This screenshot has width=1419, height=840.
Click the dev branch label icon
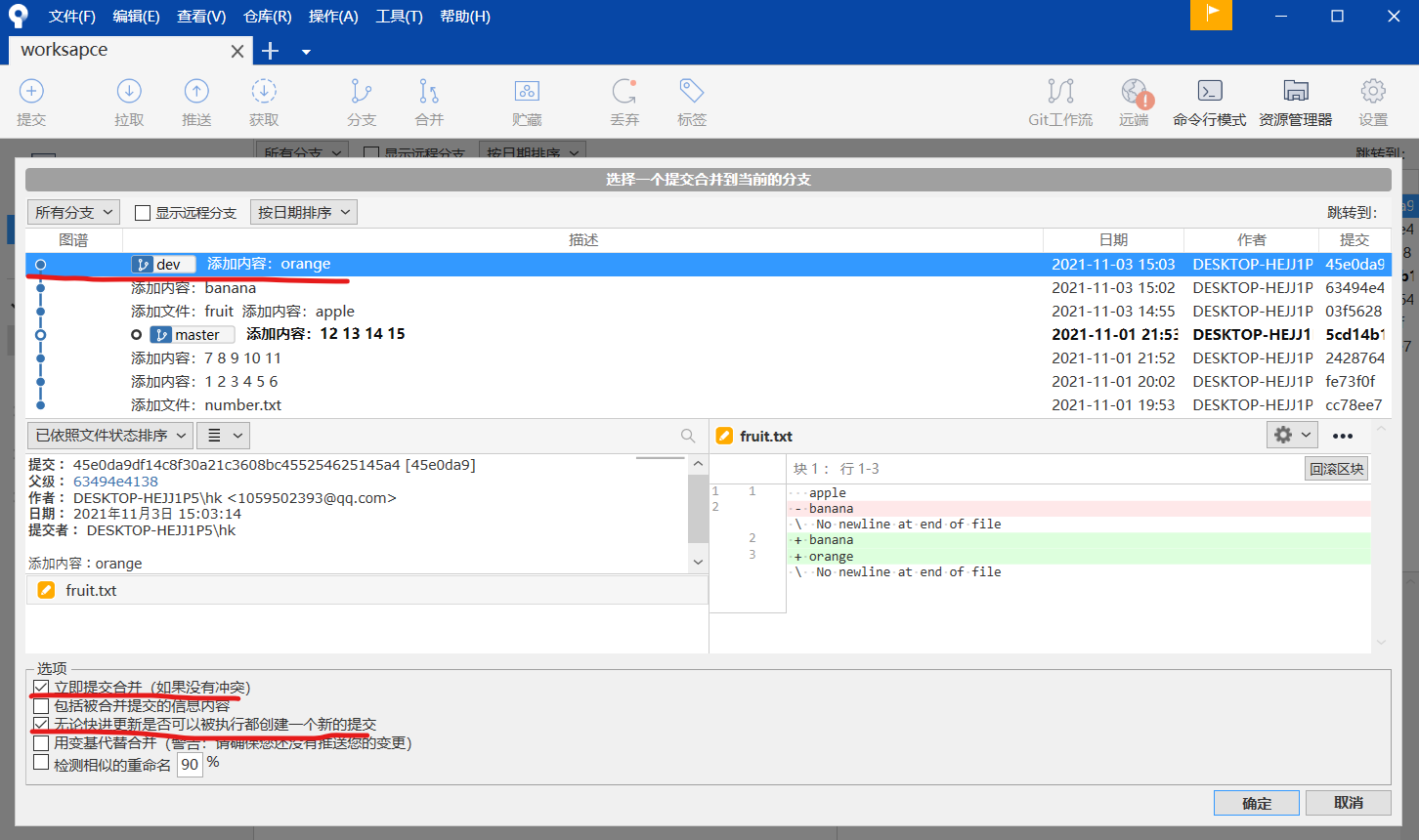click(x=143, y=265)
